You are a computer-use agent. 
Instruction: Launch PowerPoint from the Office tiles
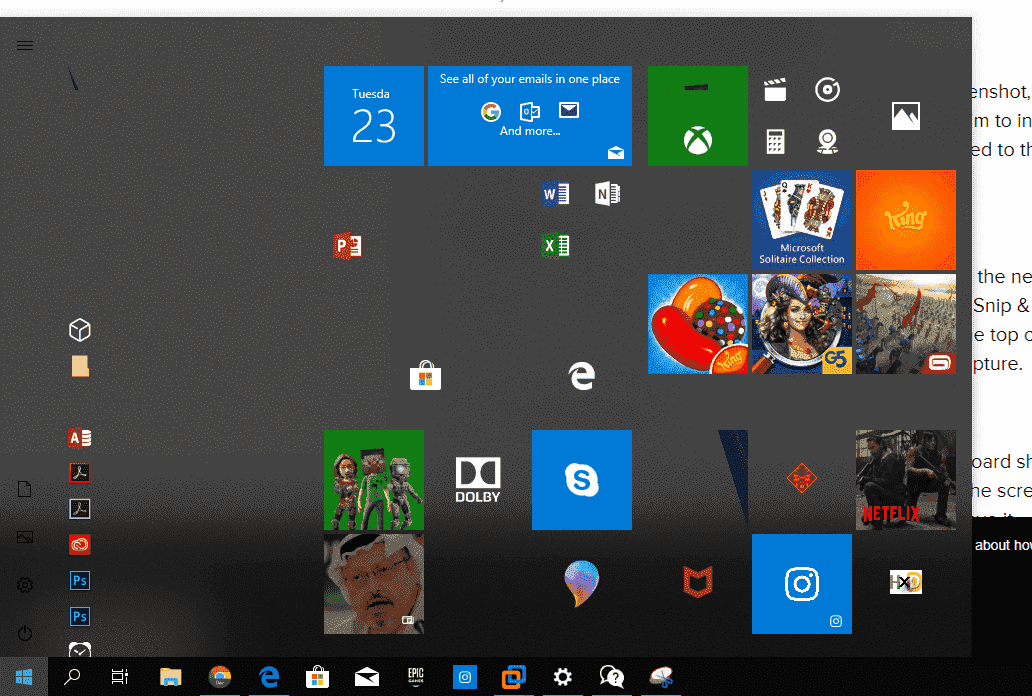click(x=348, y=246)
